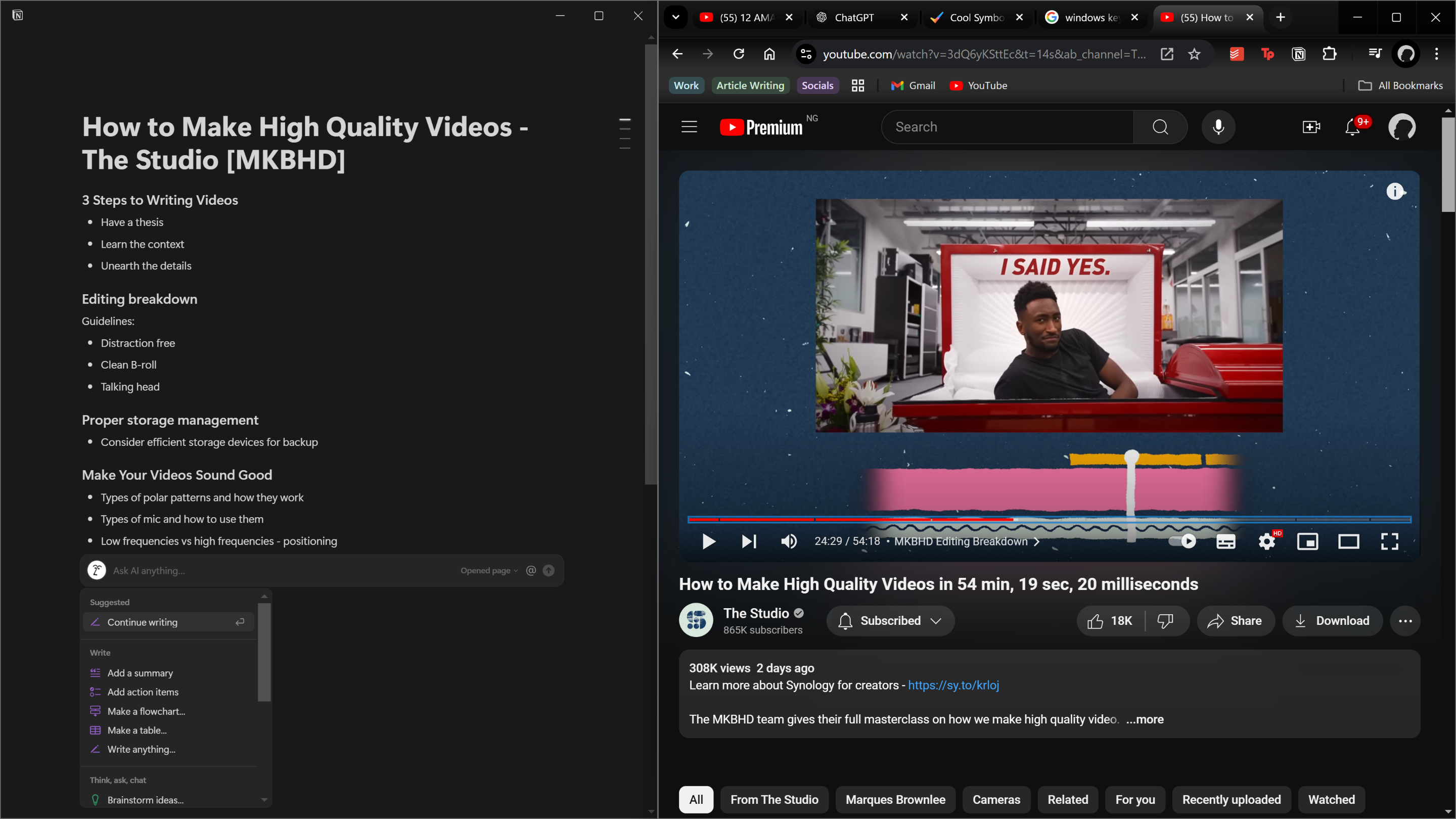Toggle subtitles closed captions in player
The height and width of the screenshot is (819, 1456).
(x=1225, y=541)
